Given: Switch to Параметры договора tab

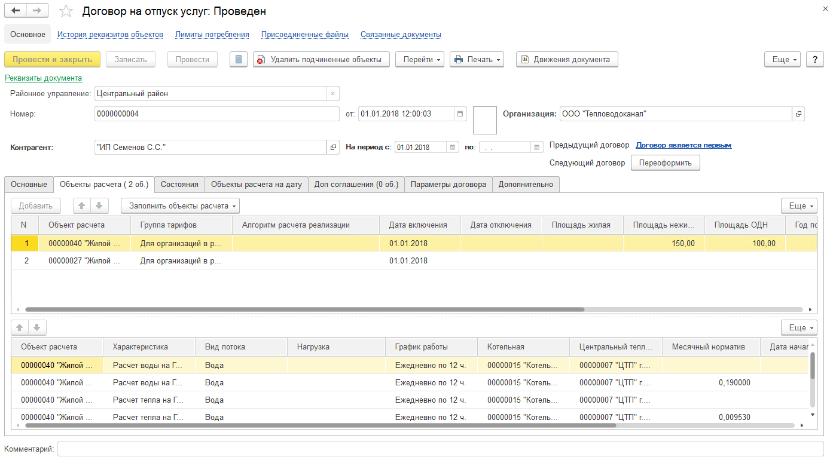Looking at the screenshot, I should click(x=448, y=184).
